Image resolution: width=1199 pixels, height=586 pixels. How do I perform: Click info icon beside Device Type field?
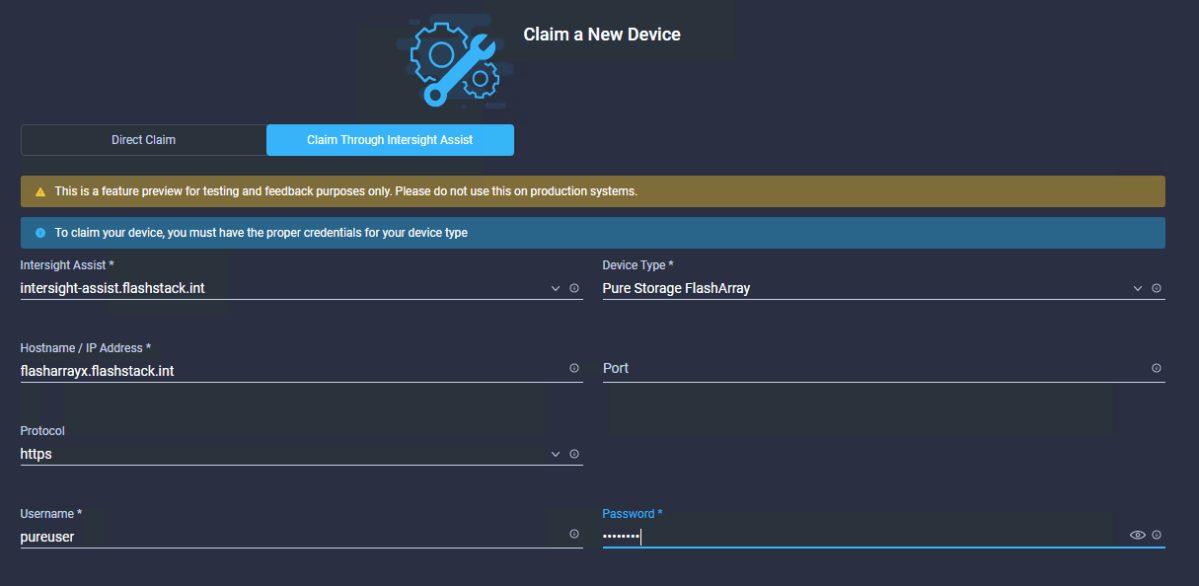tap(1156, 288)
